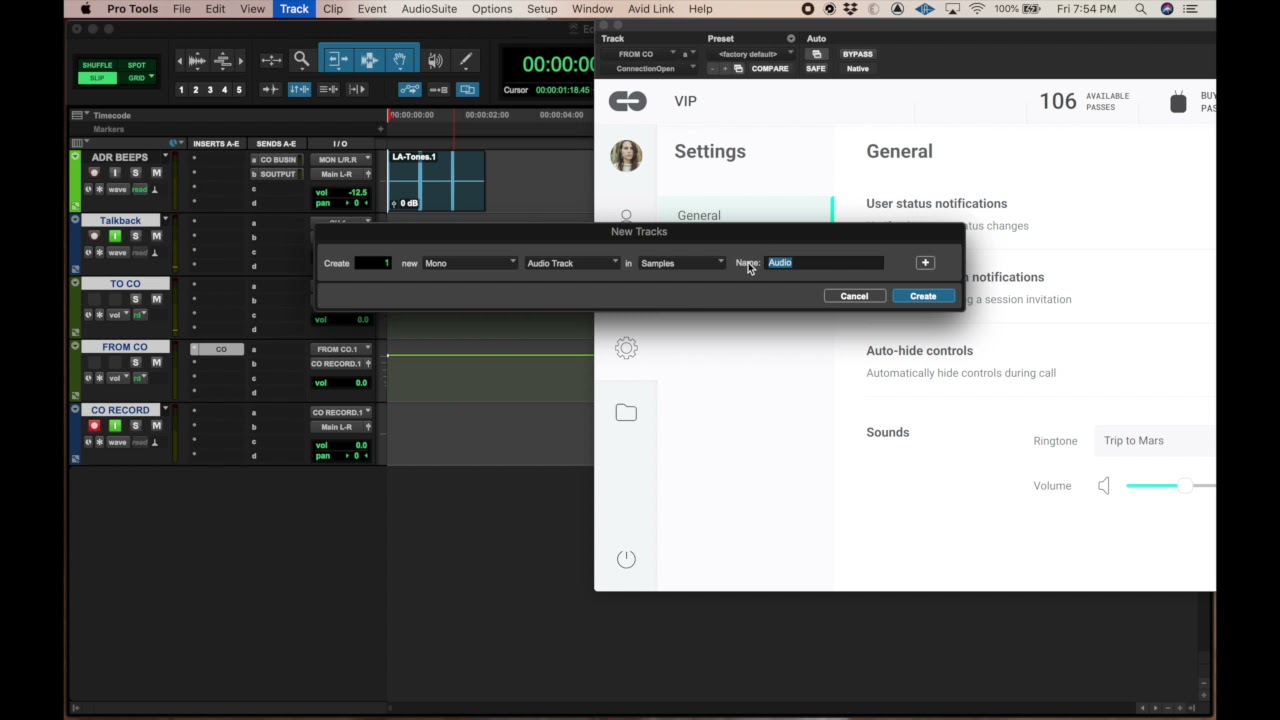Recall zoom preset 1

(181, 90)
